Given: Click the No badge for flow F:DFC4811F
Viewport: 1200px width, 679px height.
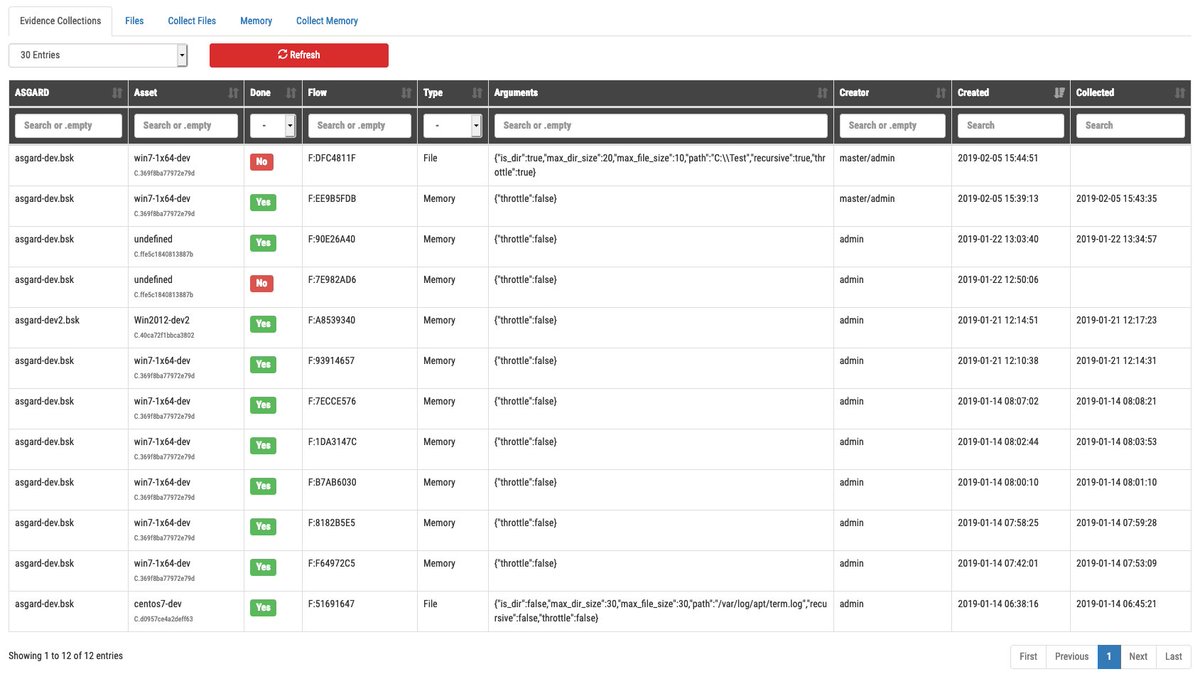Looking at the screenshot, I should [262, 161].
